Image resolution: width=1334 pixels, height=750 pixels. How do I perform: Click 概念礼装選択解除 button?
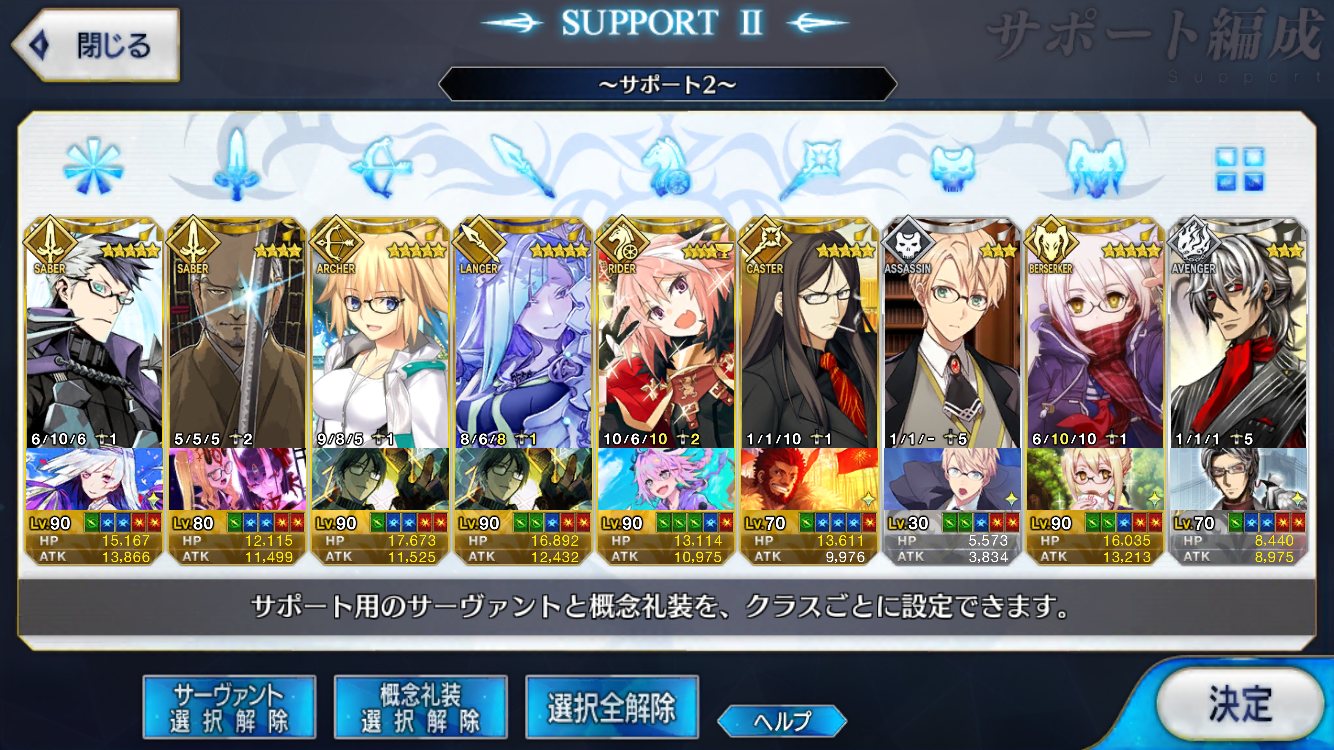point(420,707)
